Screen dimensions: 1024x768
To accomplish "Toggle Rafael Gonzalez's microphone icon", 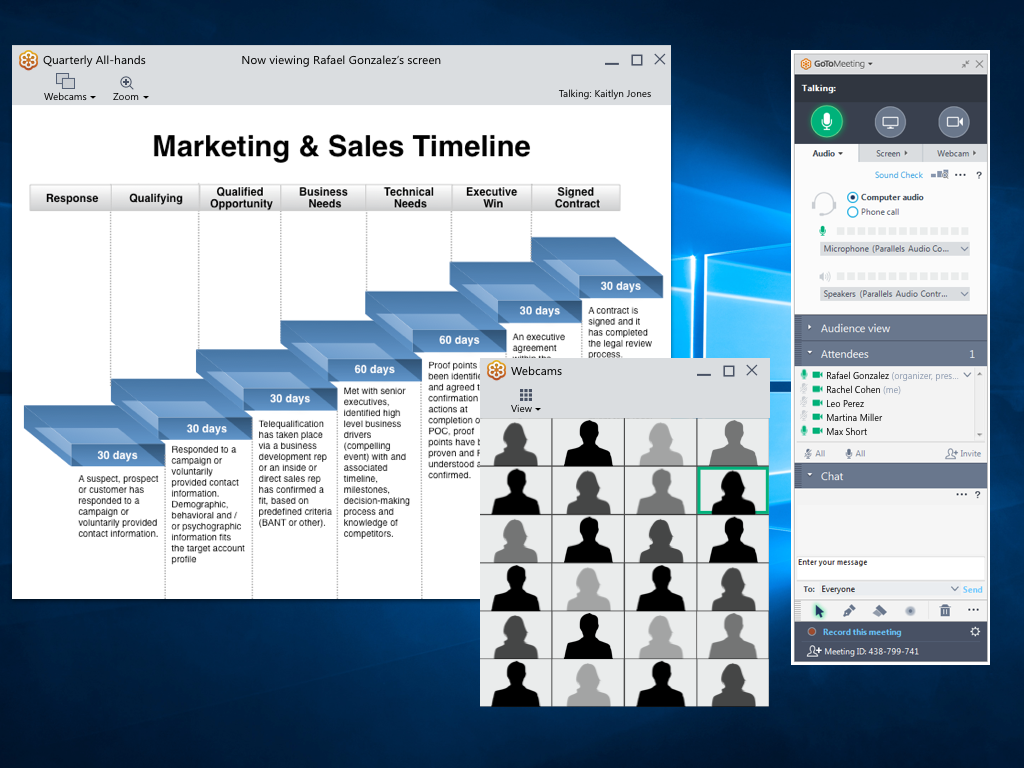I will 804,375.
